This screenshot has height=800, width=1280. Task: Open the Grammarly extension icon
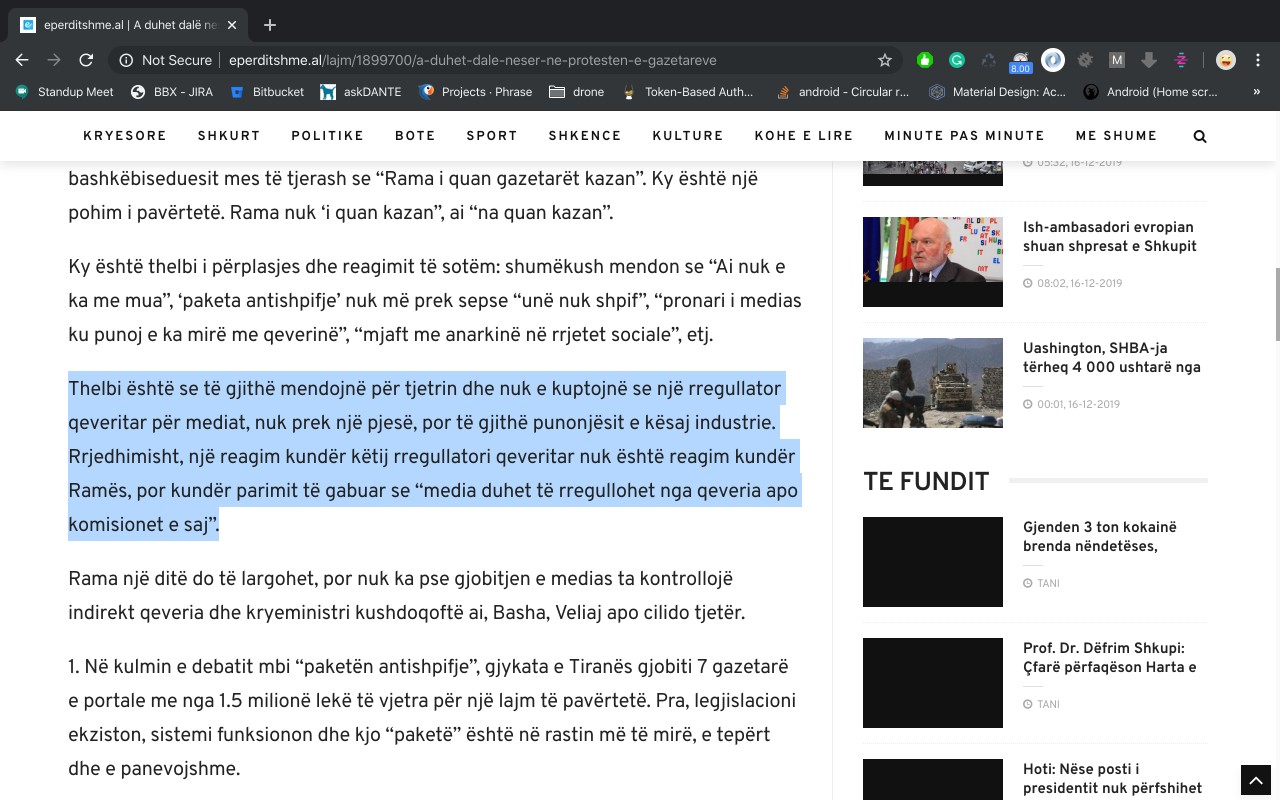(x=957, y=60)
